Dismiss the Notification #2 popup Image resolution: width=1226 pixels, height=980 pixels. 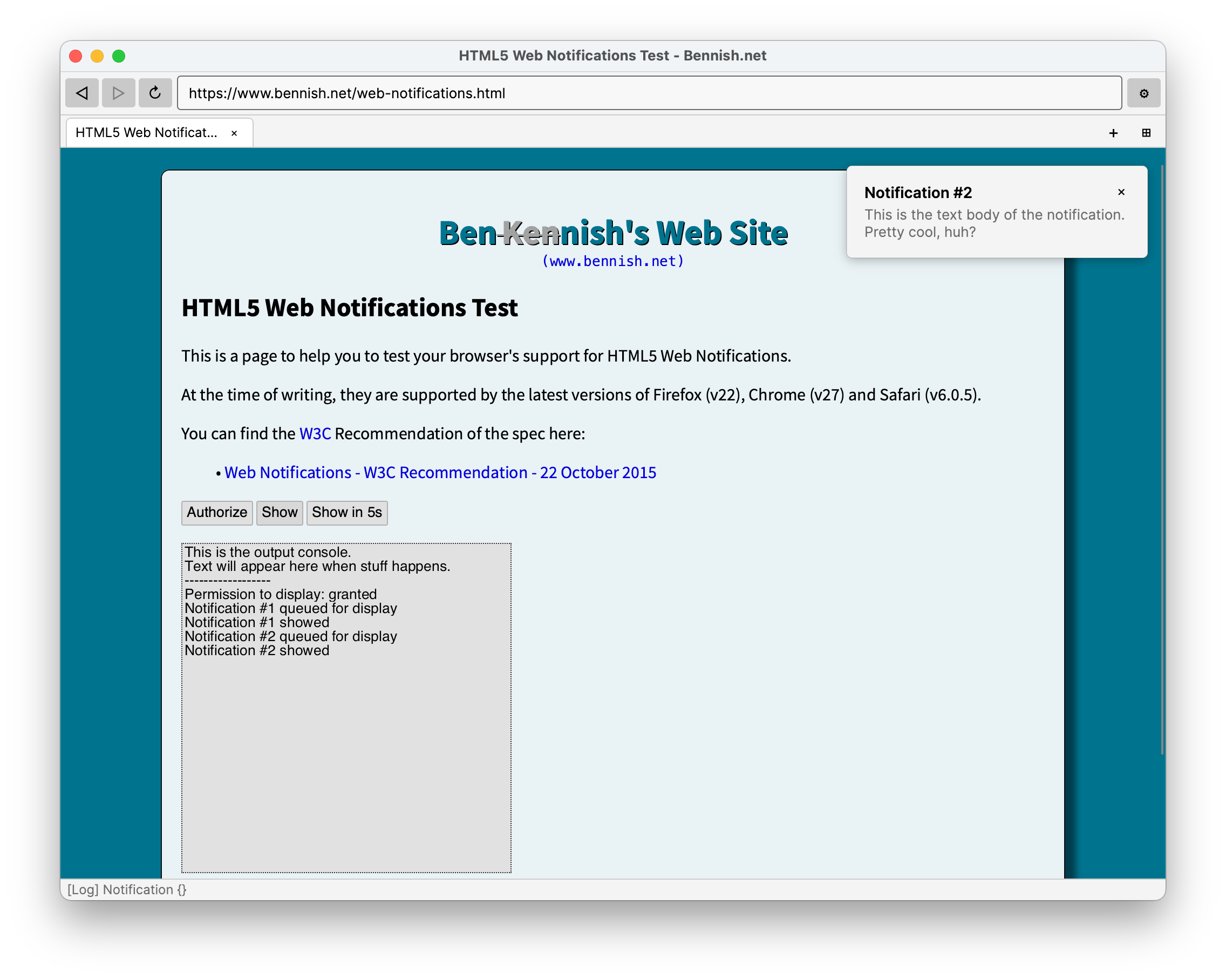pyautogui.click(x=1121, y=192)
